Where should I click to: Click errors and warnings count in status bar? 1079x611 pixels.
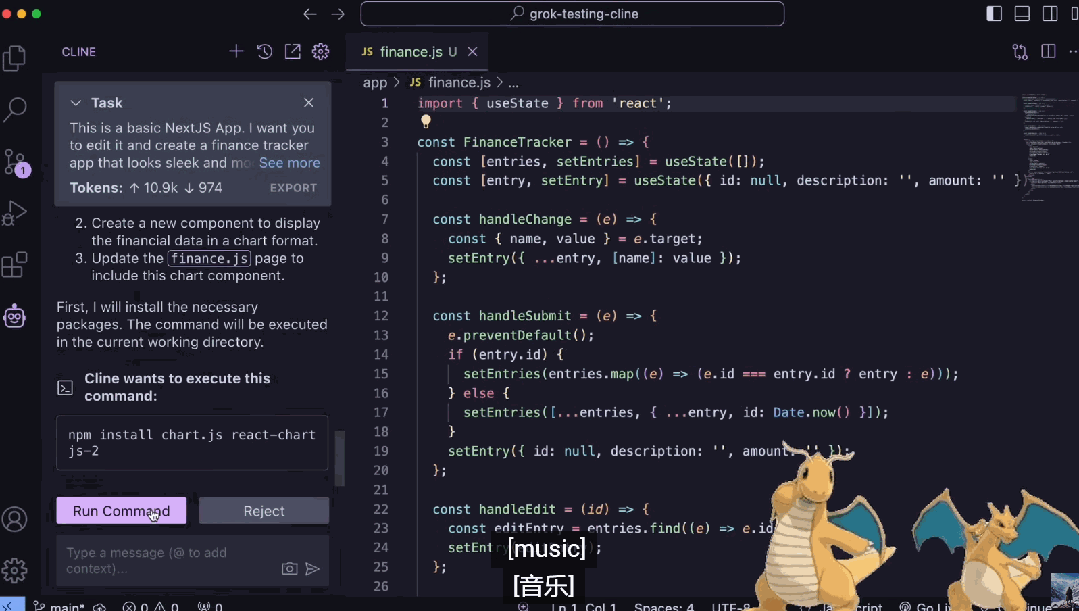pos(151,606)
